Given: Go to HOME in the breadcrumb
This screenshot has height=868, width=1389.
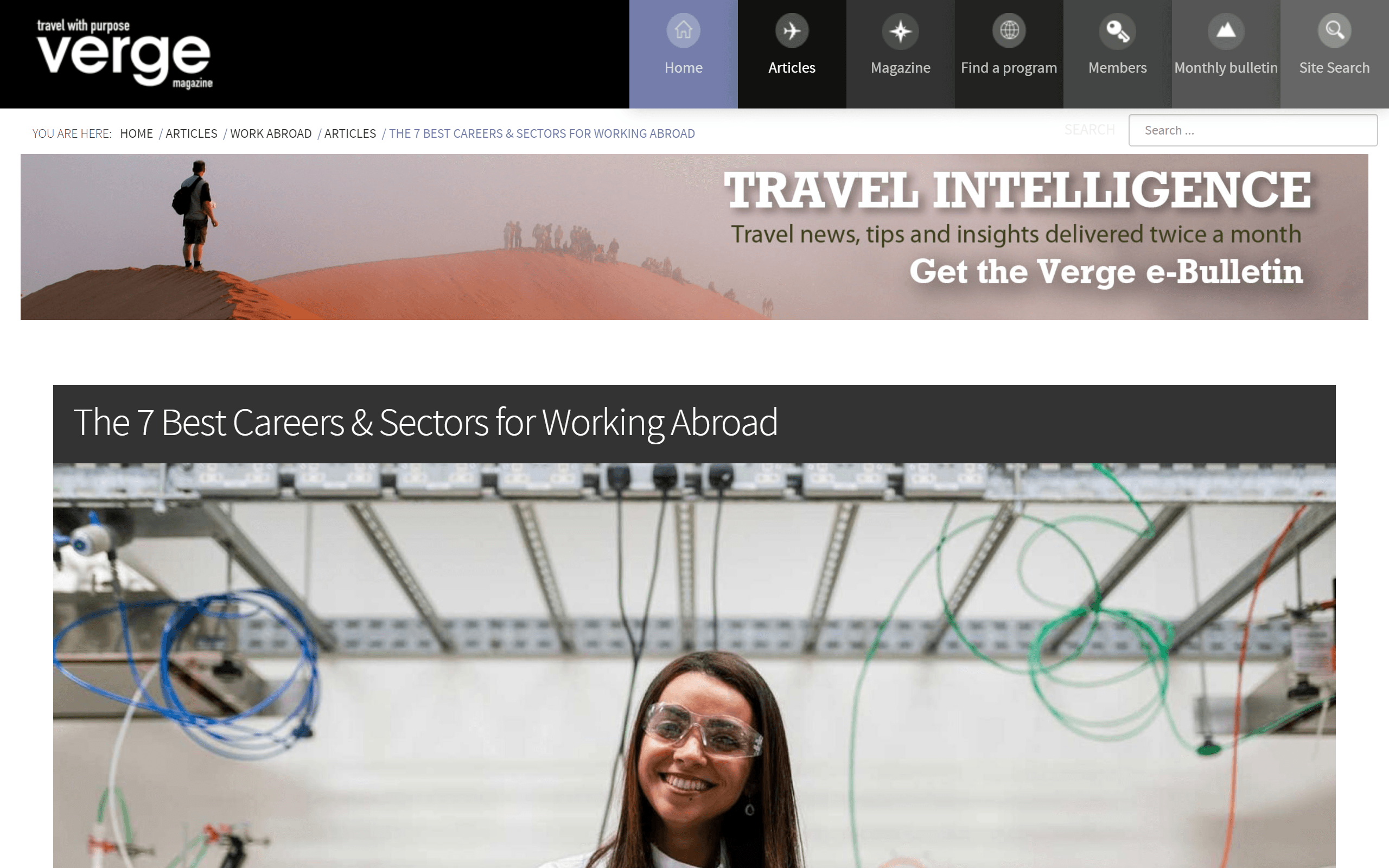Looking at the screenshot, I should [x=137, y=133].
